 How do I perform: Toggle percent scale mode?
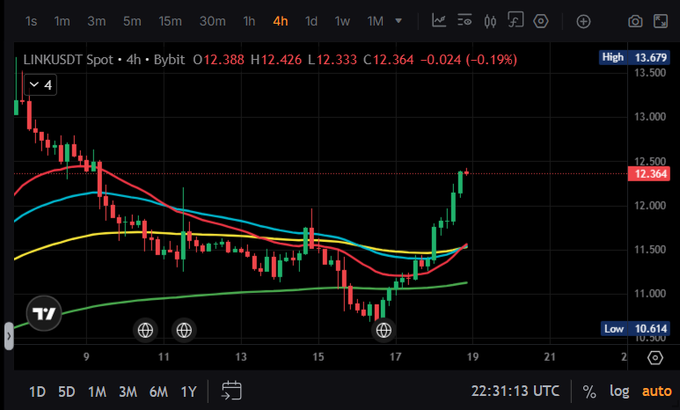(589, 392)
